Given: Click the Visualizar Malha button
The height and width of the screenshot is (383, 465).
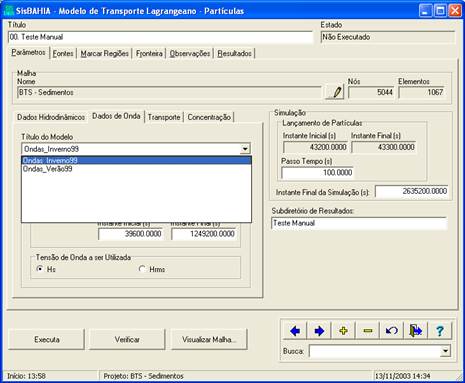Looking at the screenshot, I should (209, 340).
